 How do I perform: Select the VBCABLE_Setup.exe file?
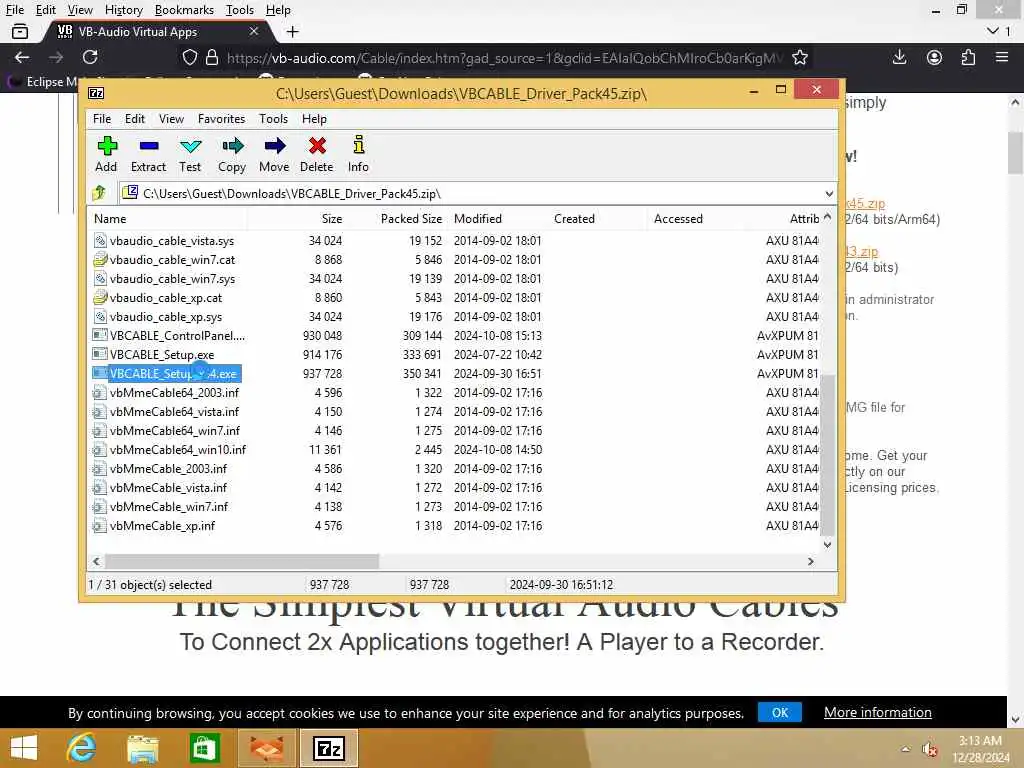(161, 355)
